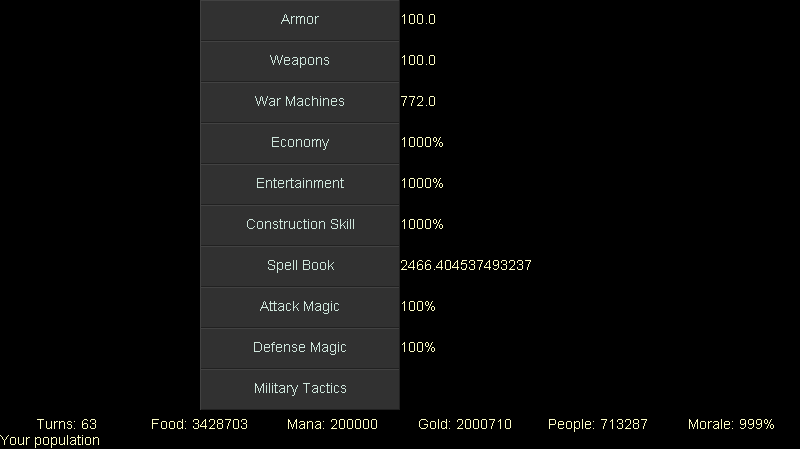Click the Gold resource readout
Screen dimensions: 800x449
pyautogui.click(x=465, y=424)
